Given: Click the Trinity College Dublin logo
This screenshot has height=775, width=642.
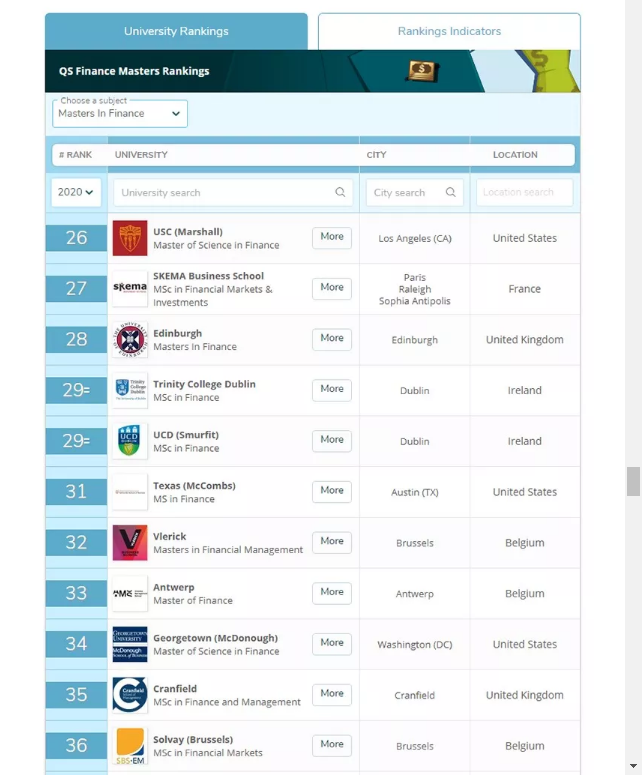Looking at the screenshot, I should (130, 390).
